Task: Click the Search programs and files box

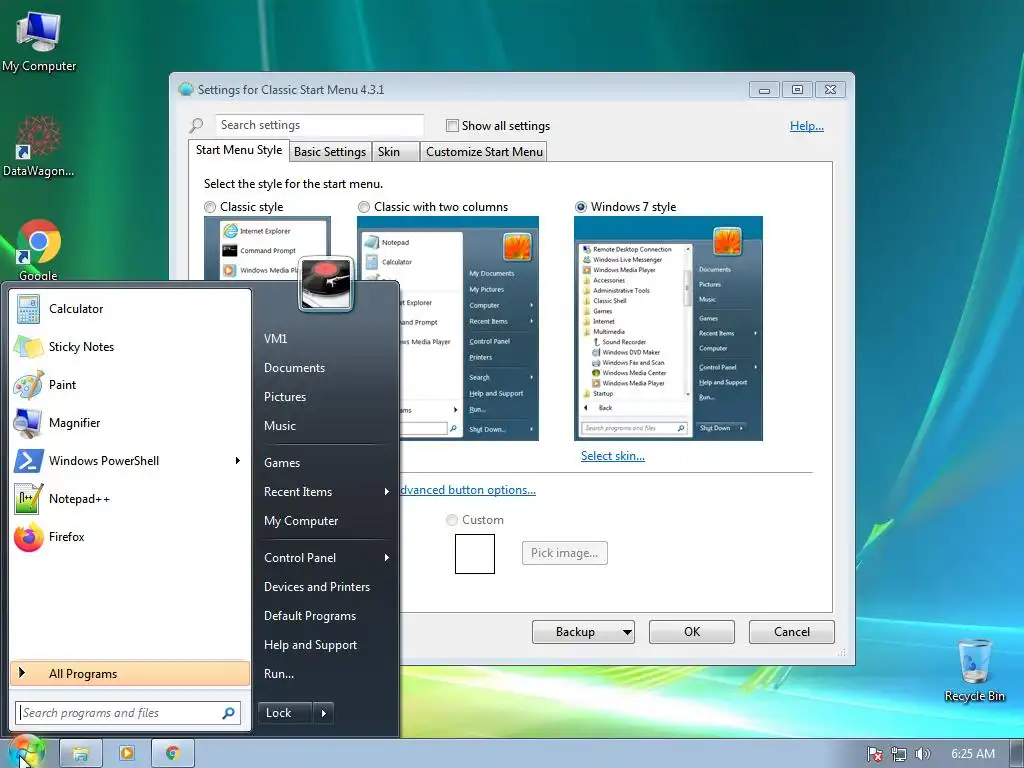Action: [x=128, y=713]
